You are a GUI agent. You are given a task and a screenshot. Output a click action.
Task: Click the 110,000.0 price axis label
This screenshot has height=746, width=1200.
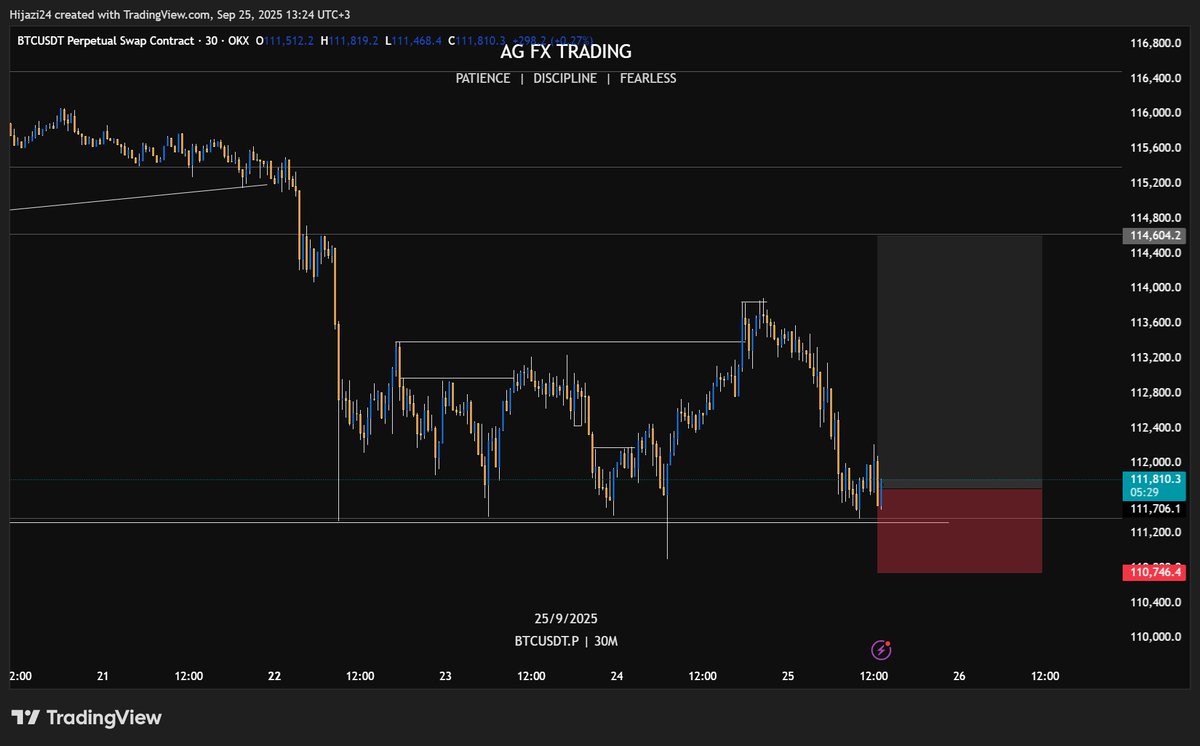[1155, 637]
